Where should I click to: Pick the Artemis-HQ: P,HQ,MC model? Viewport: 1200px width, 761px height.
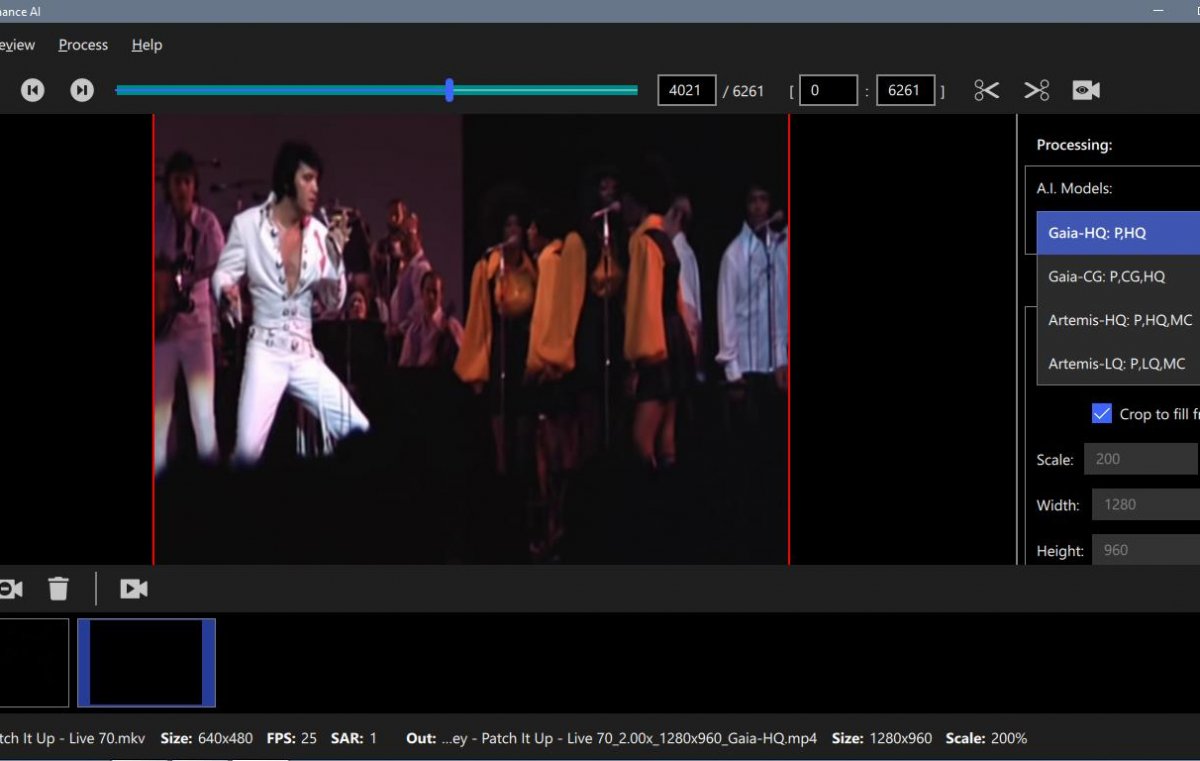coord(1118,320)
